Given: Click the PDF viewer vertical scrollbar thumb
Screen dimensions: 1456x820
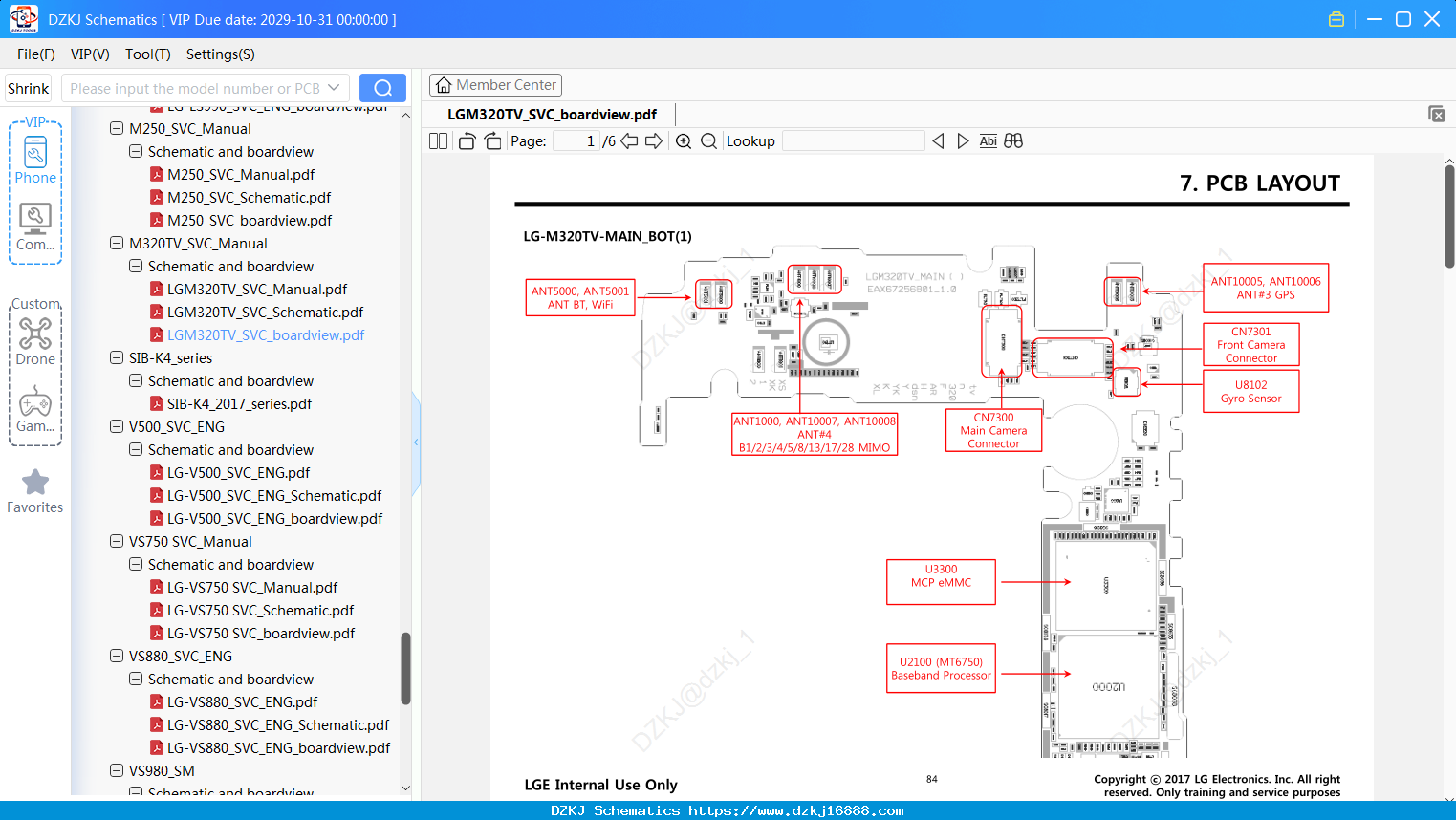Looking at the screenshot, I should pos(1449,217).
